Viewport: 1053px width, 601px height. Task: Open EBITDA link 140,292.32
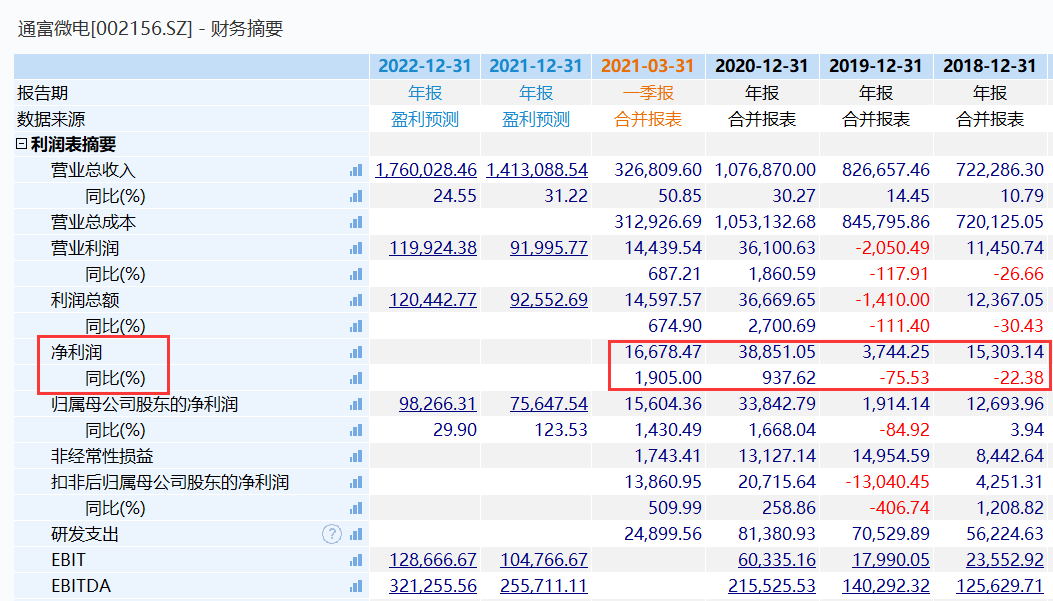coord(886,586)
